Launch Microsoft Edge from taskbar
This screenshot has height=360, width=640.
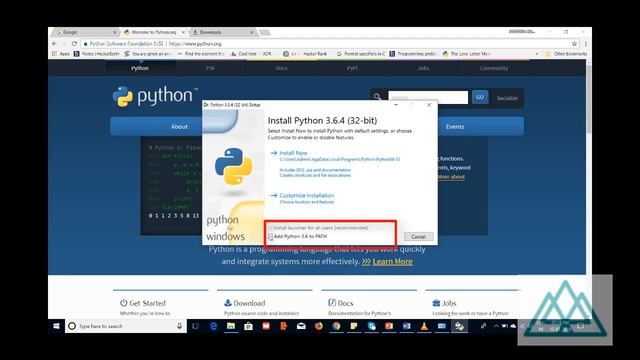point(213,326)
